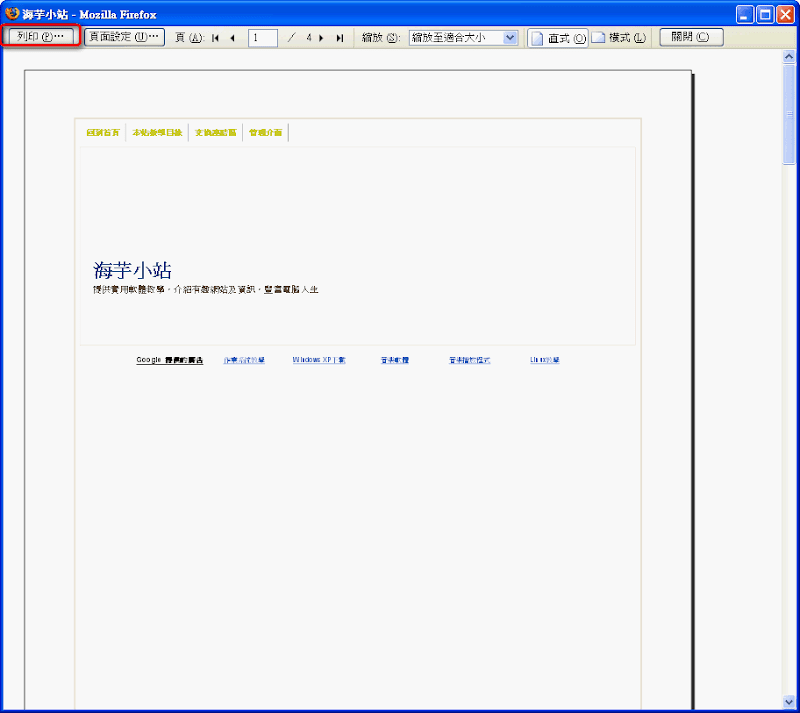Click the Windows XP下載 ad link
The height and width of the screenshot is (713, 800).
(x=319, y=360)
